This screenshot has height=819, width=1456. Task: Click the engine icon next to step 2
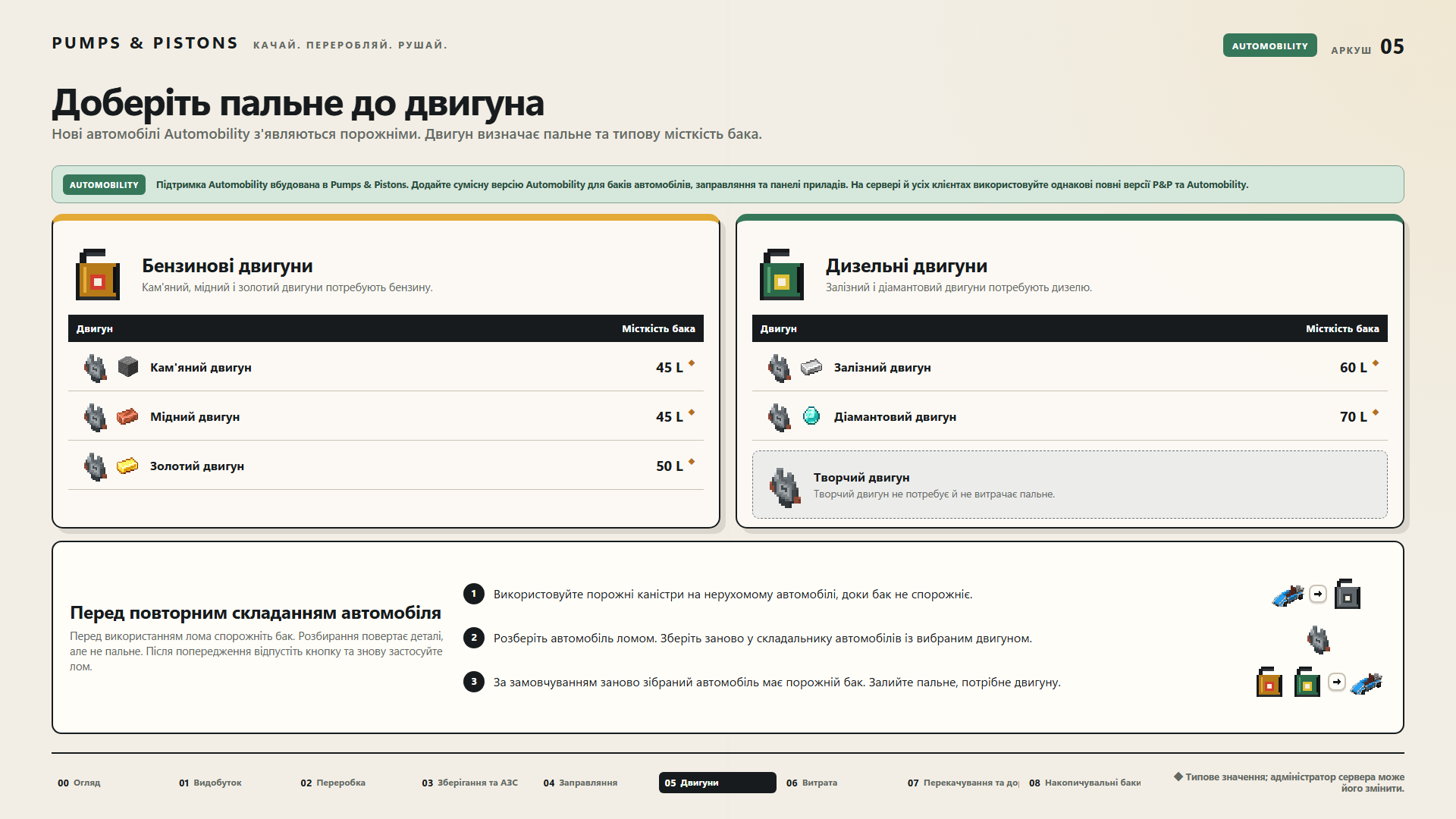click(1319, 639)
